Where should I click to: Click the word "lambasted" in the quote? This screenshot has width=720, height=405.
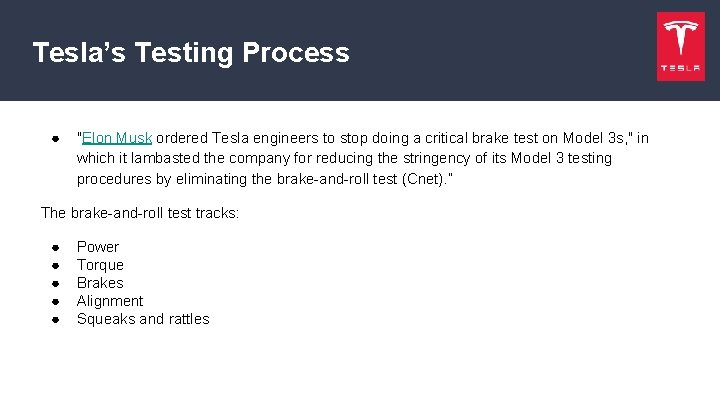[153, 158]
